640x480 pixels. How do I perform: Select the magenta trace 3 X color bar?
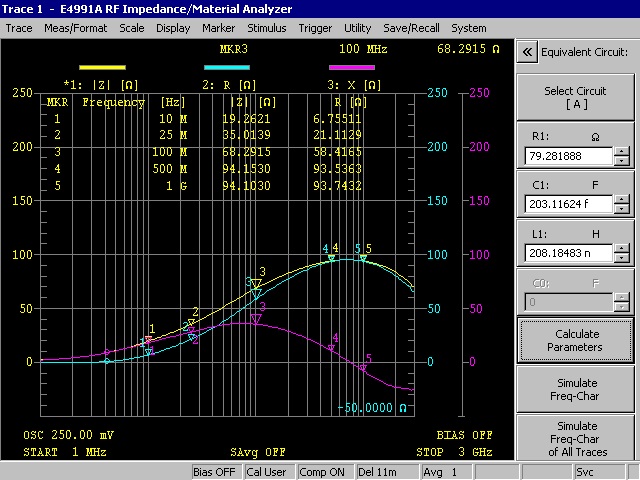pyautogui.click(x=352, y=68)
